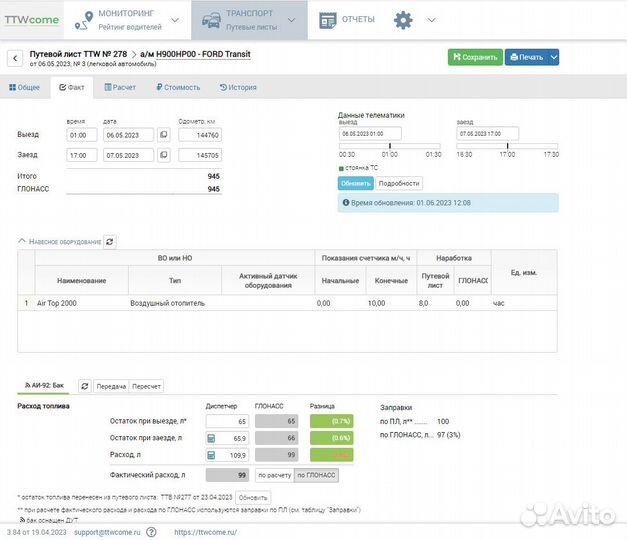
Task: Click green difference indicator (0.6%)
Action: 331,438
